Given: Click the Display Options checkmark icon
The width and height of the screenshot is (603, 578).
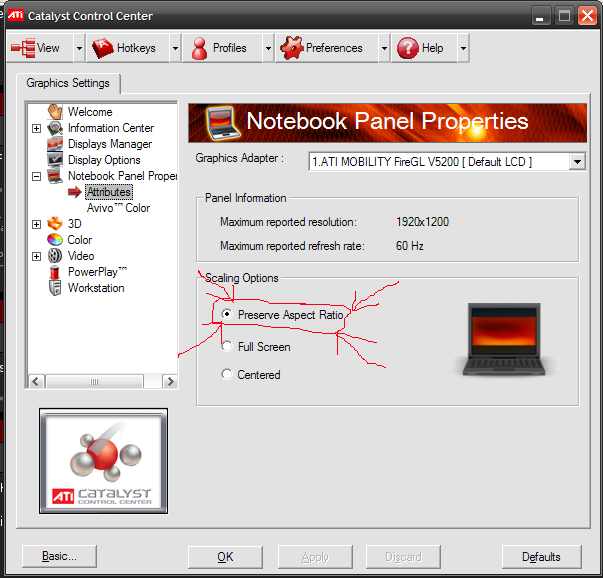Looking at the screenshot, I should click(x=55, y=160).
